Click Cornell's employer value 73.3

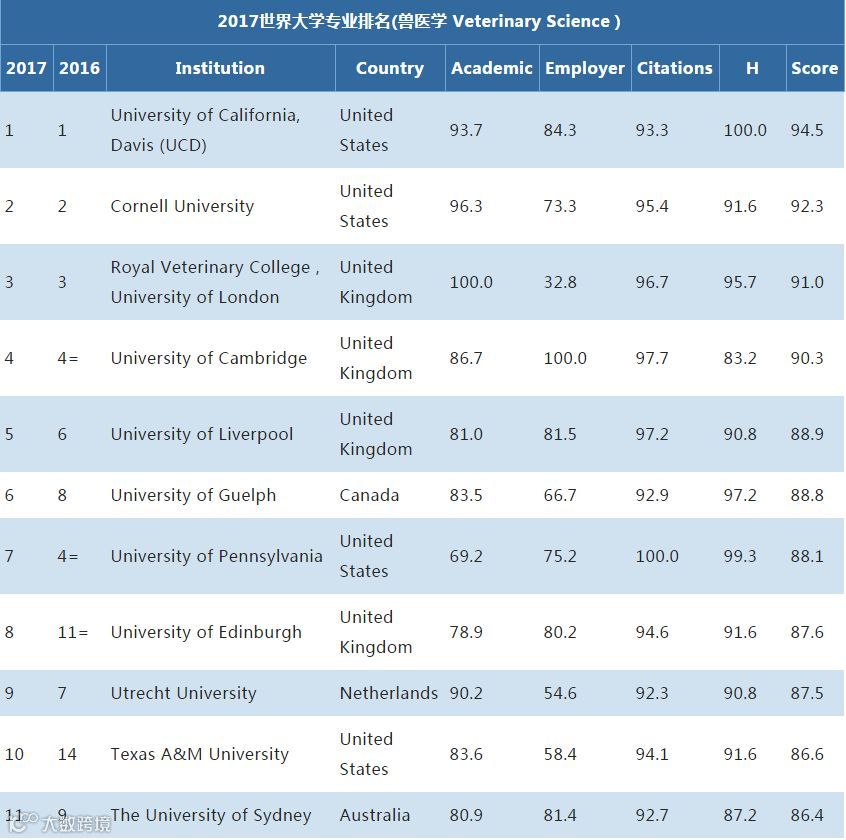560,206
